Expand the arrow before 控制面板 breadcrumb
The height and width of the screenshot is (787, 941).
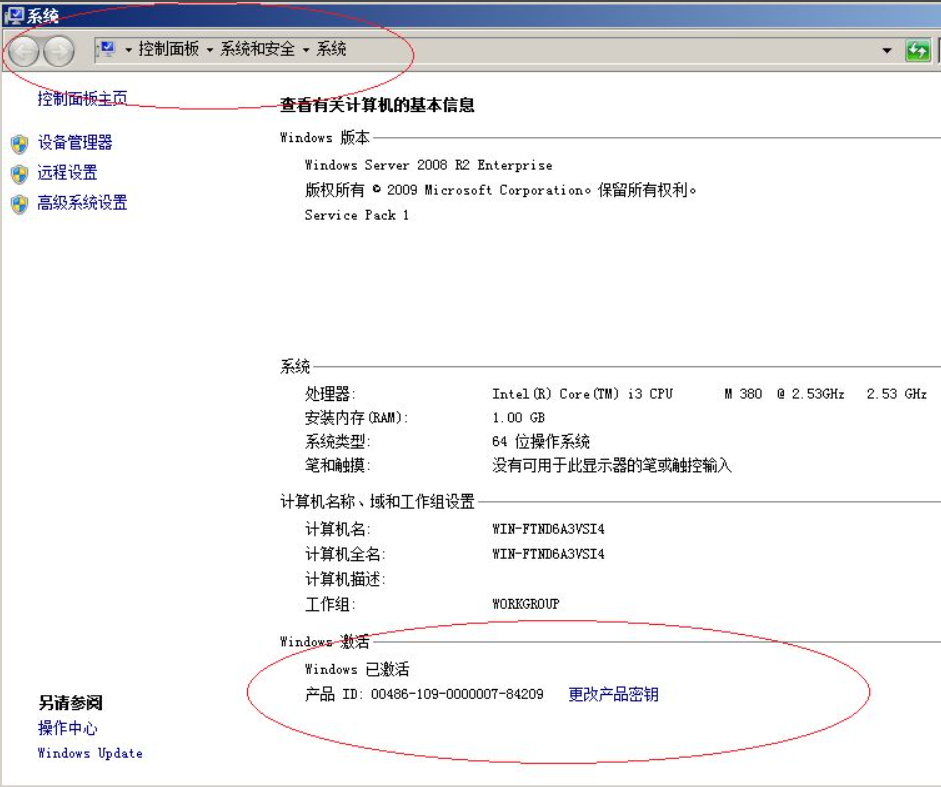click(x=129, y=50)
